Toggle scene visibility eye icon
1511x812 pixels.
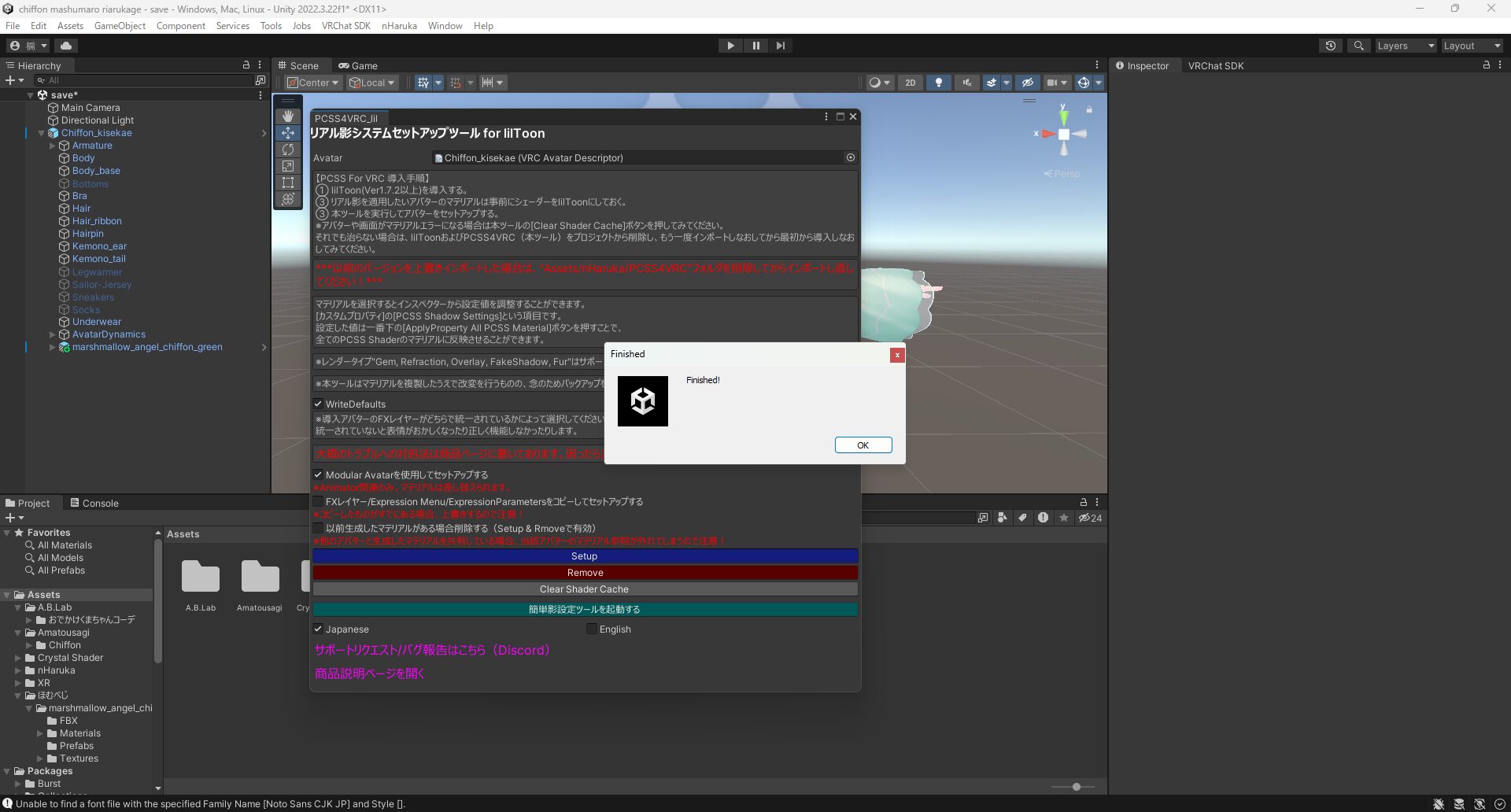coord(1028,83)
